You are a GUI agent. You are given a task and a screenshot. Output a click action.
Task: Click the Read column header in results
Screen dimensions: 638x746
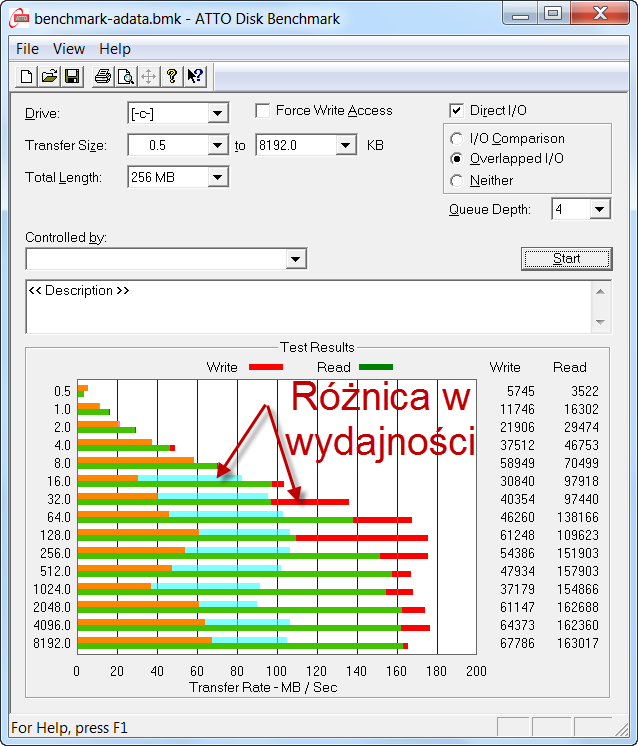[569, 367]
